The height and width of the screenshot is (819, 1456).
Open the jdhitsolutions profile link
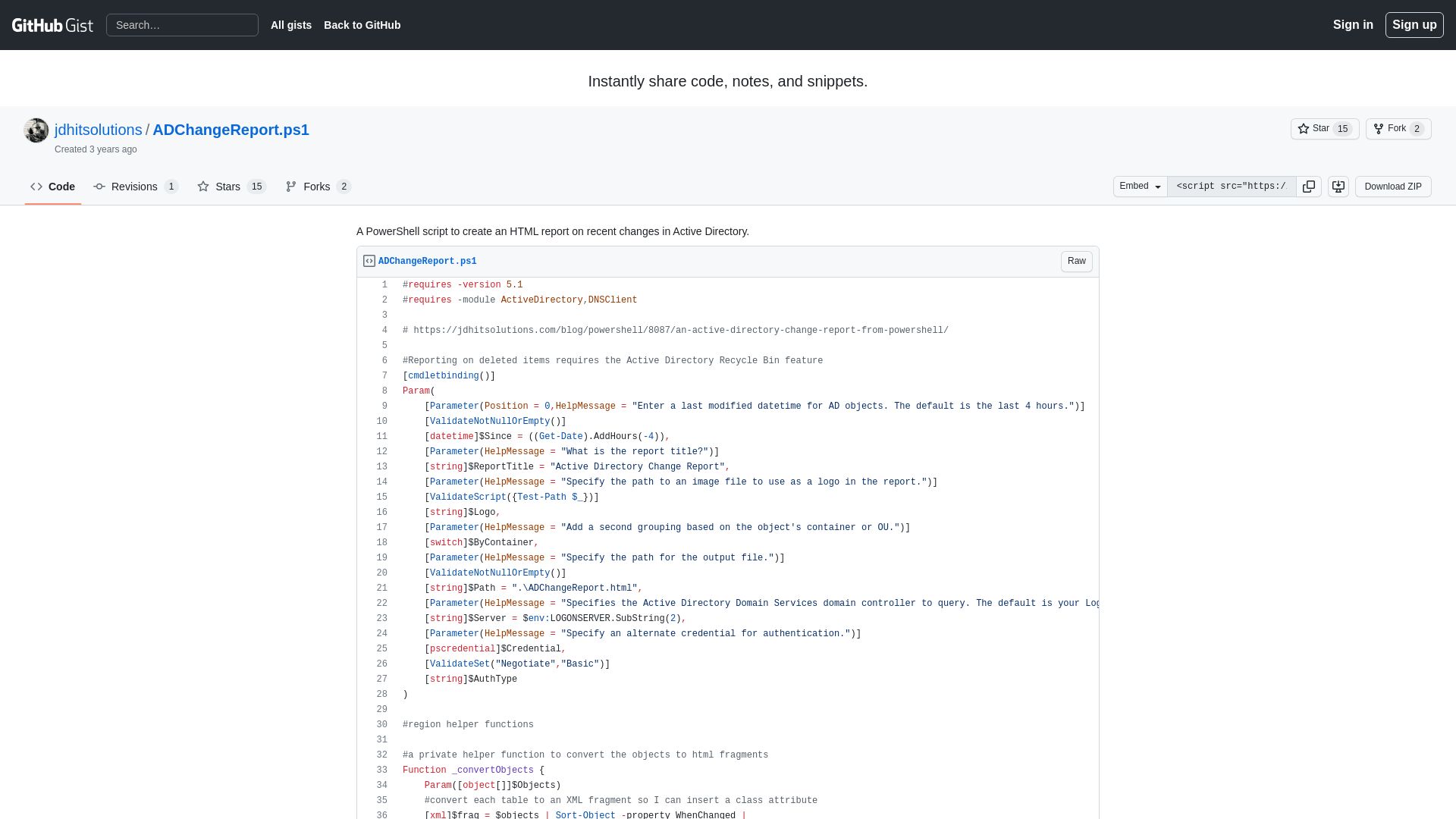pyautogui.click(x=99, y=130)
